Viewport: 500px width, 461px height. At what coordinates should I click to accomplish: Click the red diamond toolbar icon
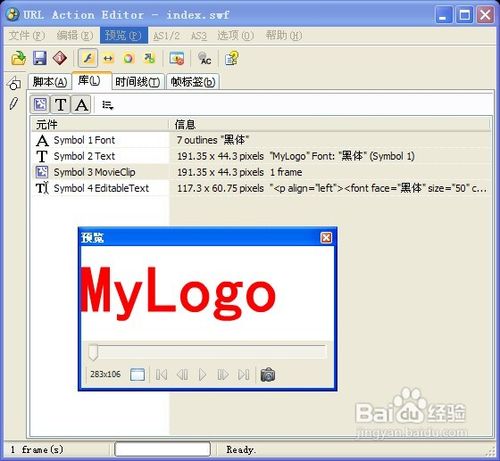coord(60,58)
